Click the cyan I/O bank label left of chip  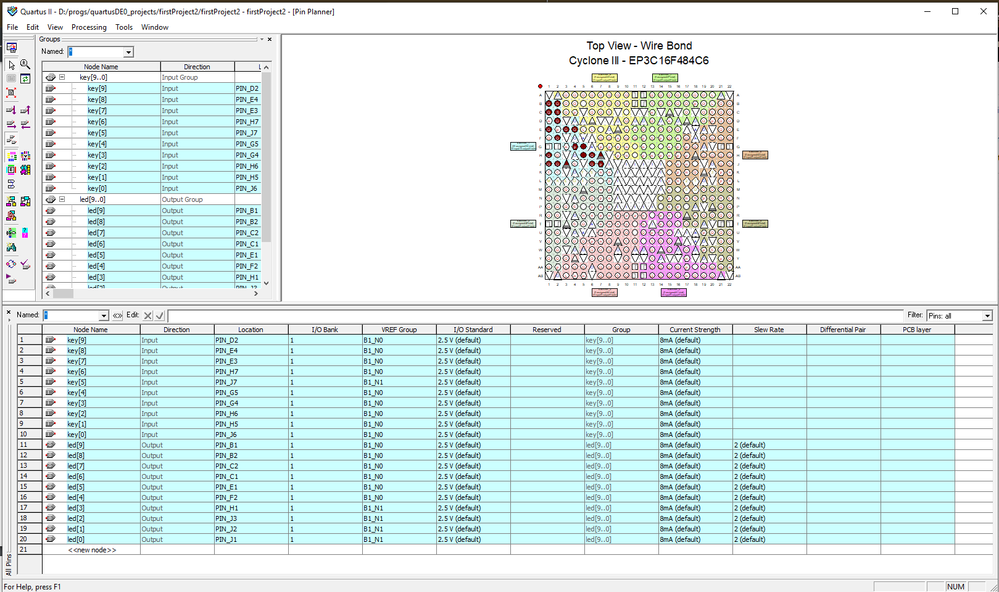tap(523, 147)
